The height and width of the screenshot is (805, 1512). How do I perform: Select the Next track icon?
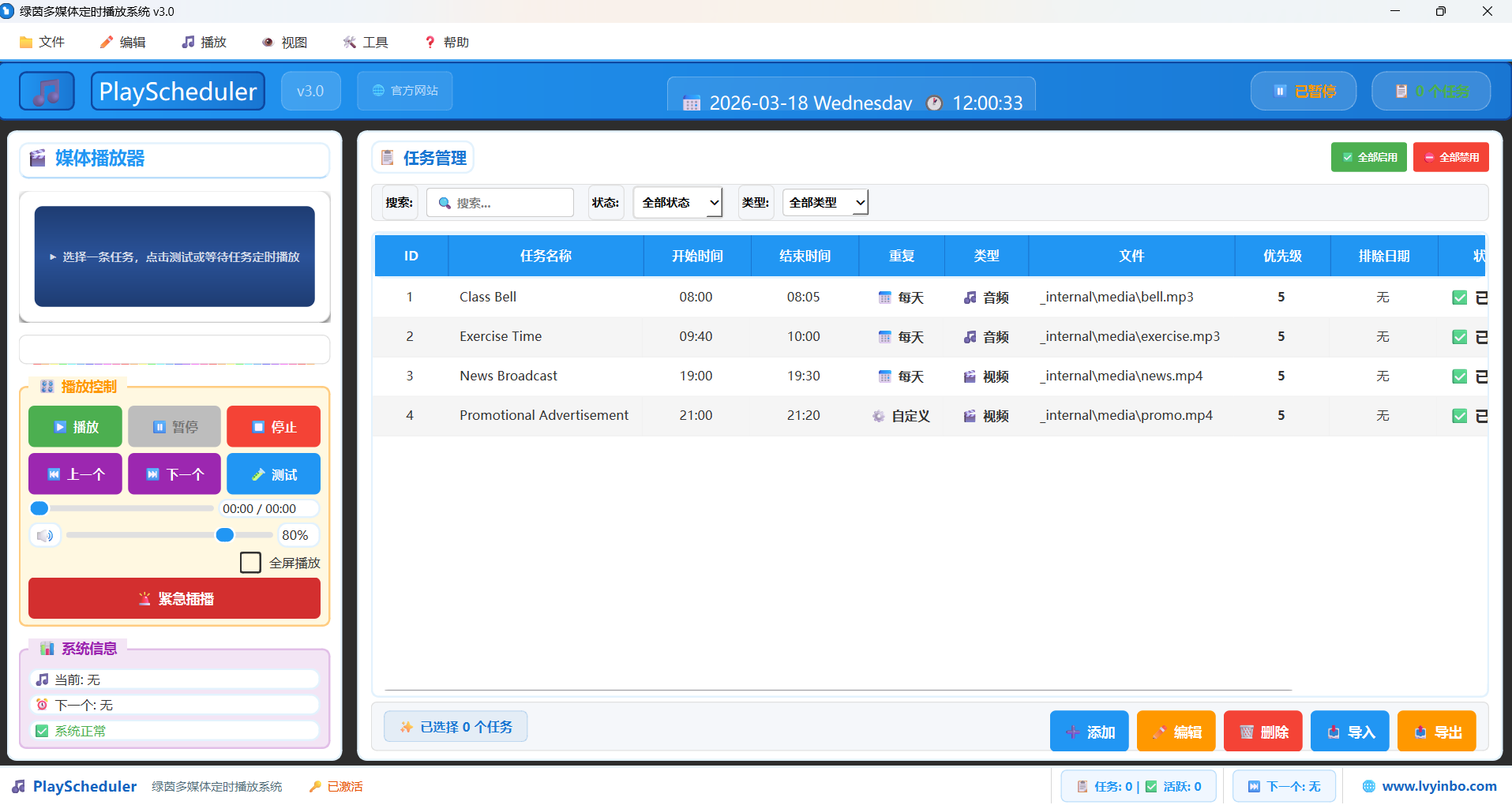point(152,474)
